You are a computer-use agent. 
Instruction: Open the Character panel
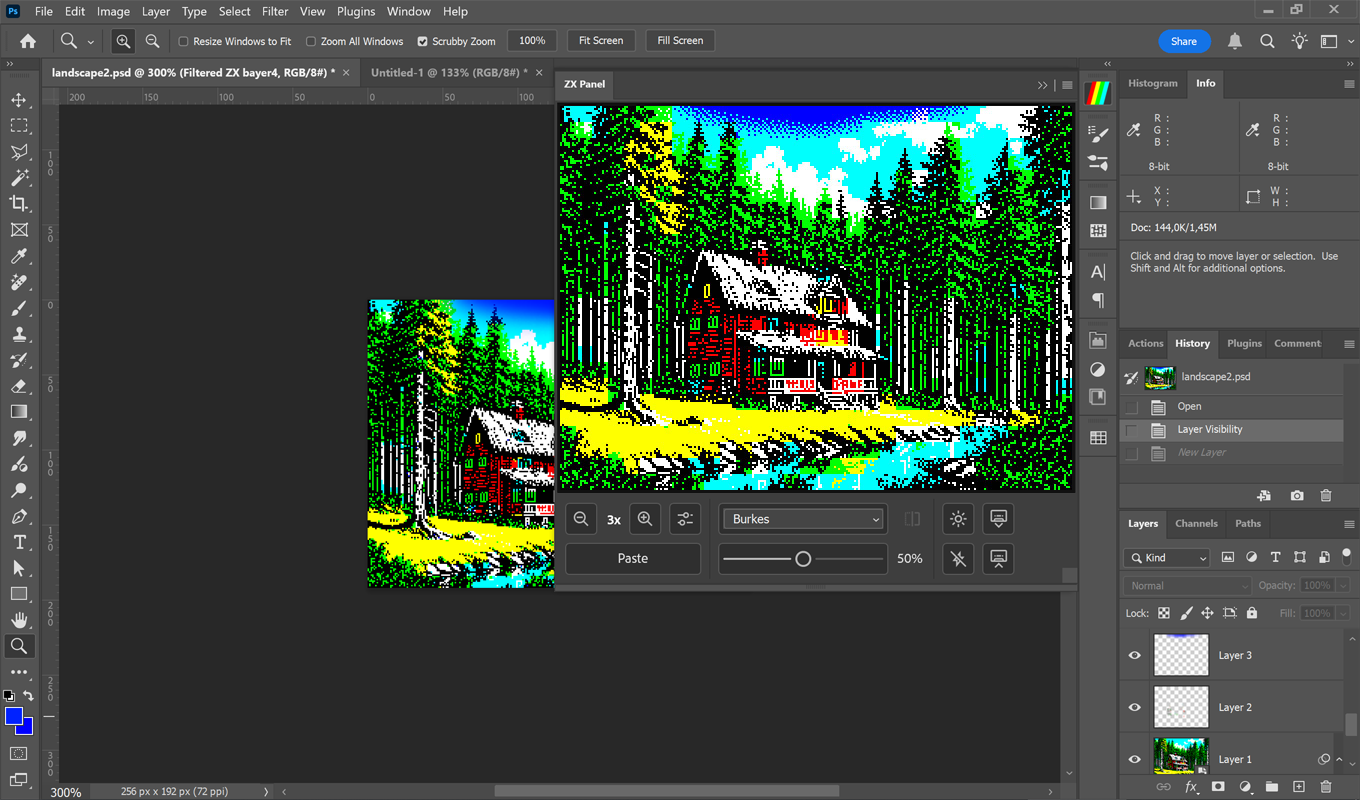pos(1097,271)
